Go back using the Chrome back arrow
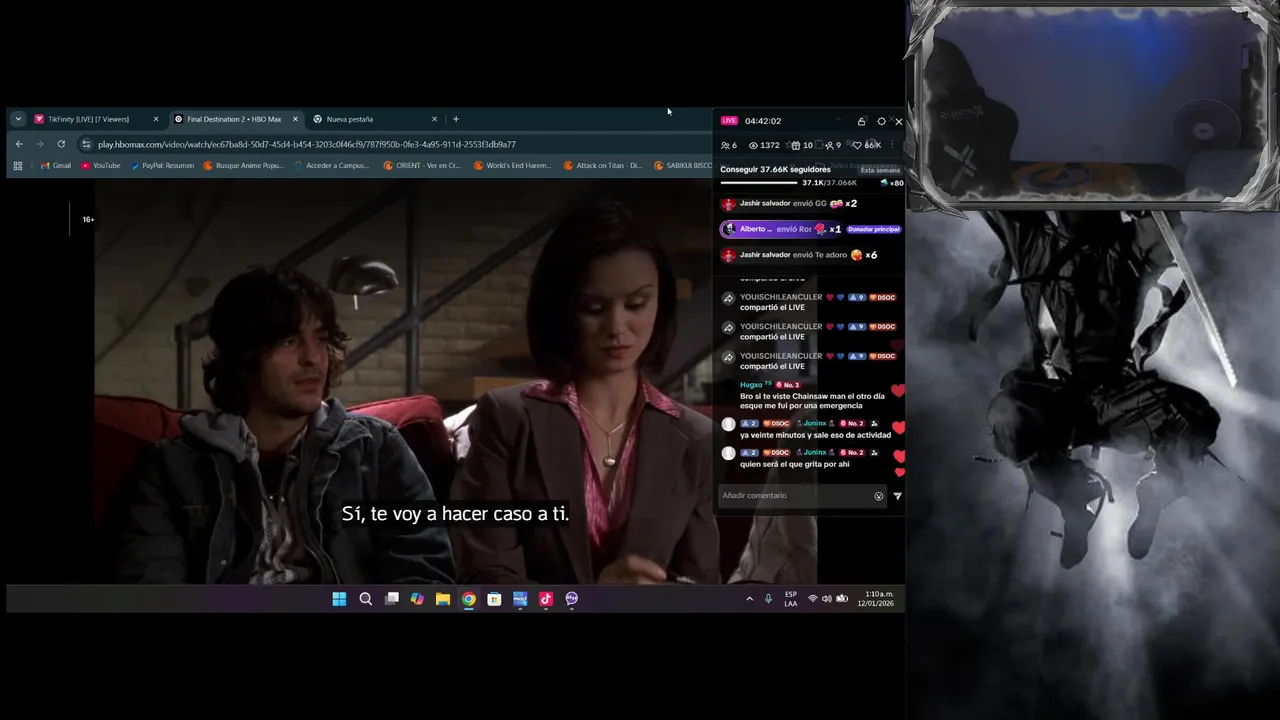The image size is (1280, 720). coord(19,144)
